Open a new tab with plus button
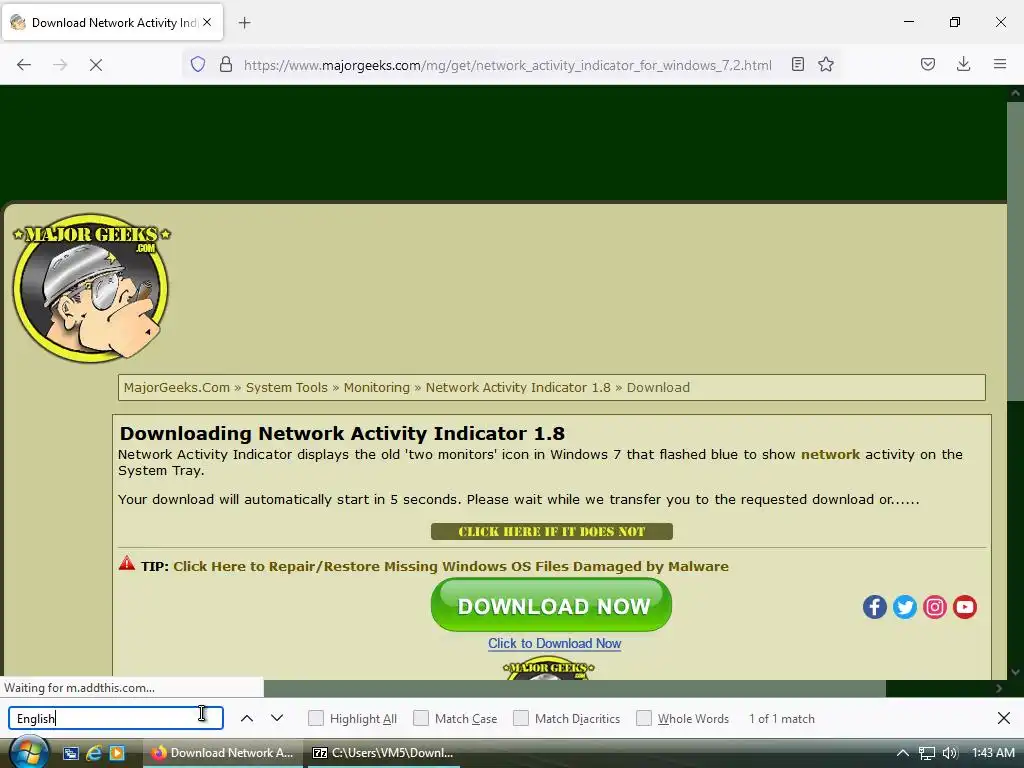 [244, 23]
